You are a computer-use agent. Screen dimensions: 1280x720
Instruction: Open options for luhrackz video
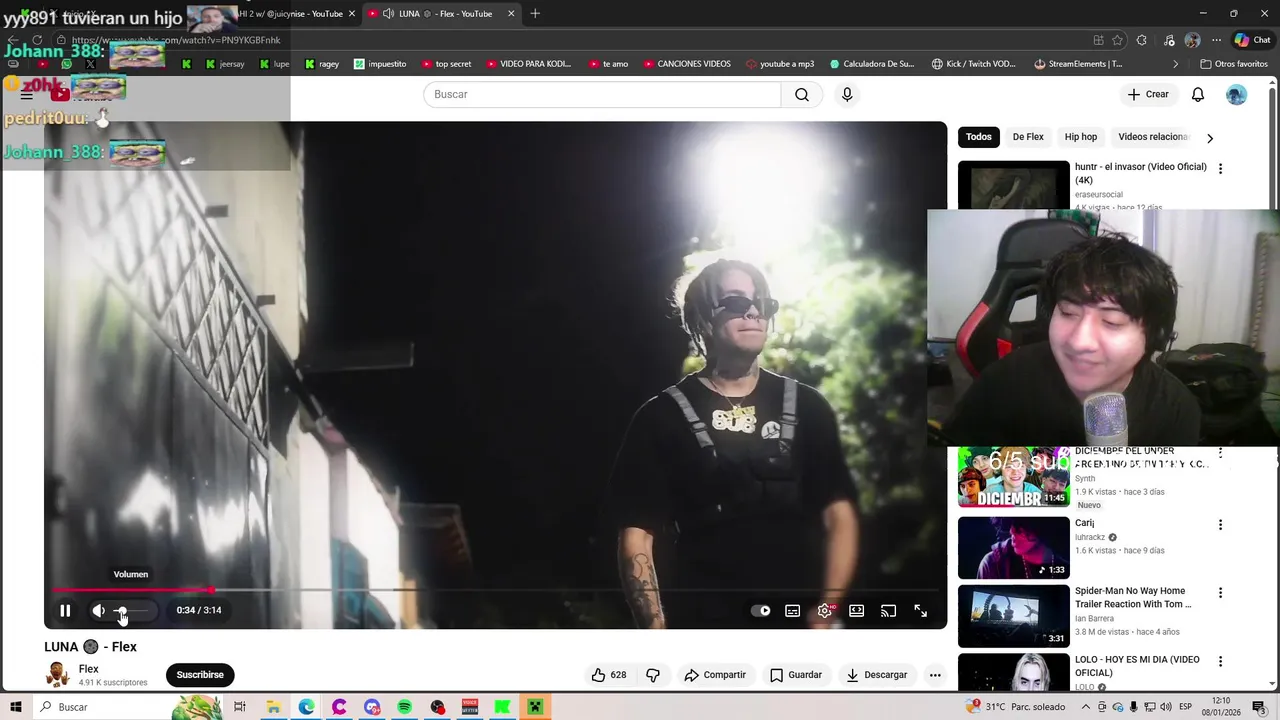pyautogui.click(x=1220, y=525)
